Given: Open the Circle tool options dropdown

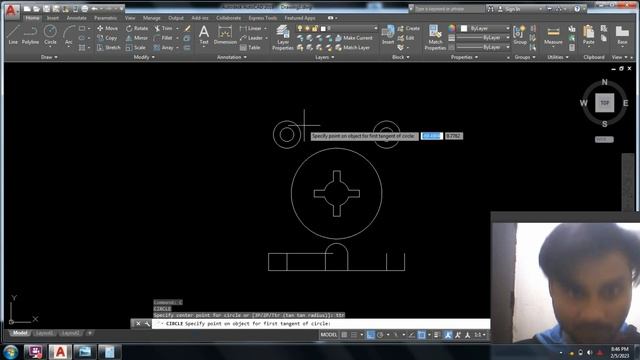Looking at the screenshot, I should click(x=50, y=47).
